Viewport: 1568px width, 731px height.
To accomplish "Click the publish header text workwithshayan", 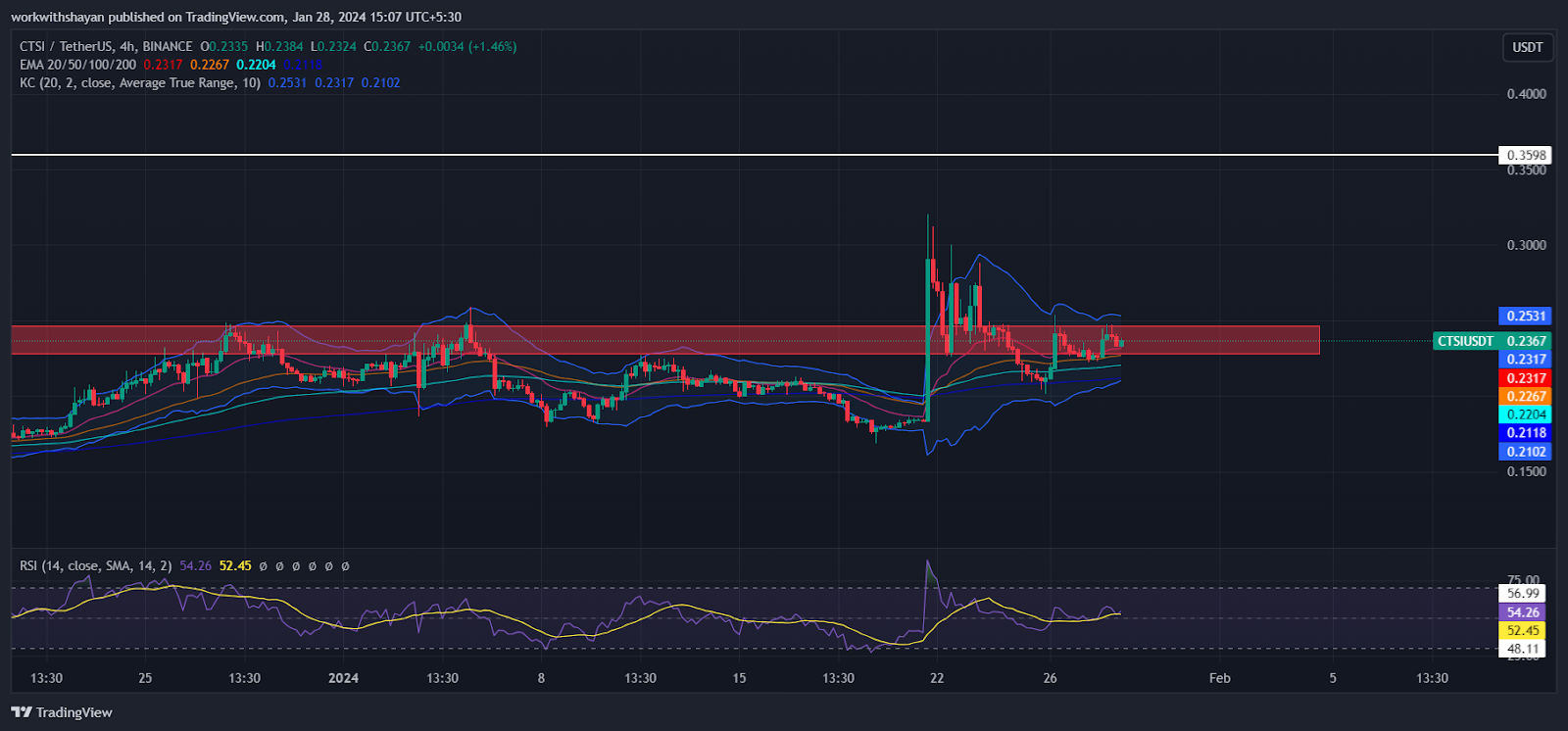I will 58,17.
